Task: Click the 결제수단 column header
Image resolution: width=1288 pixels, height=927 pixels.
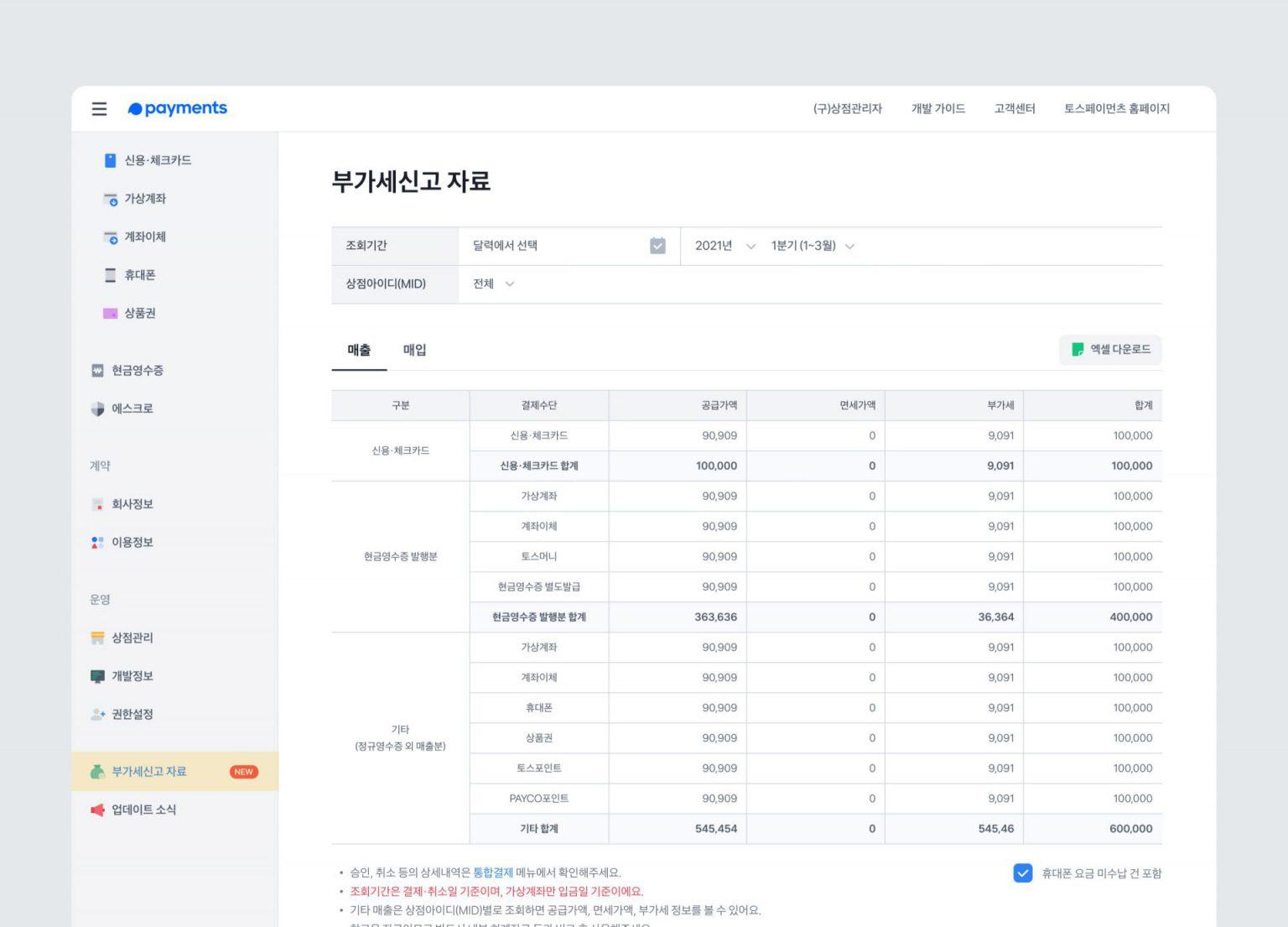Action: point(539,405)
